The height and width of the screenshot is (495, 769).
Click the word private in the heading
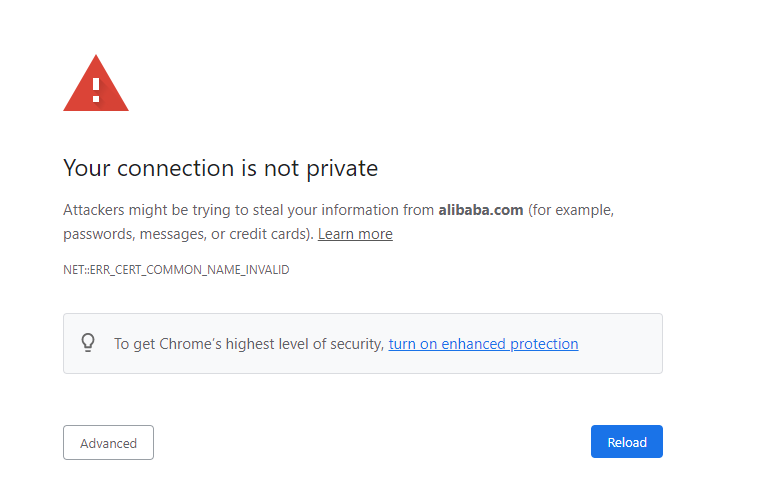342,169
